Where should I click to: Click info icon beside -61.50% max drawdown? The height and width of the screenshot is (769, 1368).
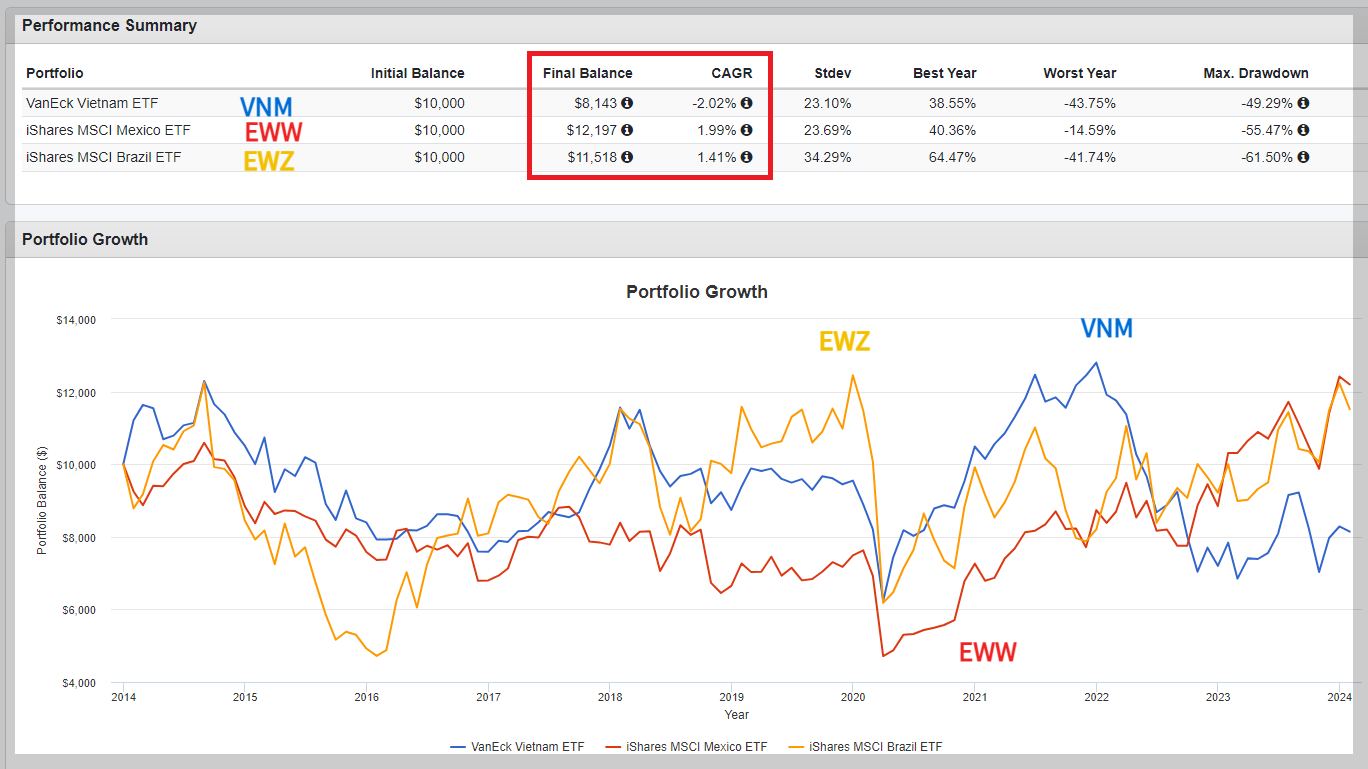click(1303, 157)
